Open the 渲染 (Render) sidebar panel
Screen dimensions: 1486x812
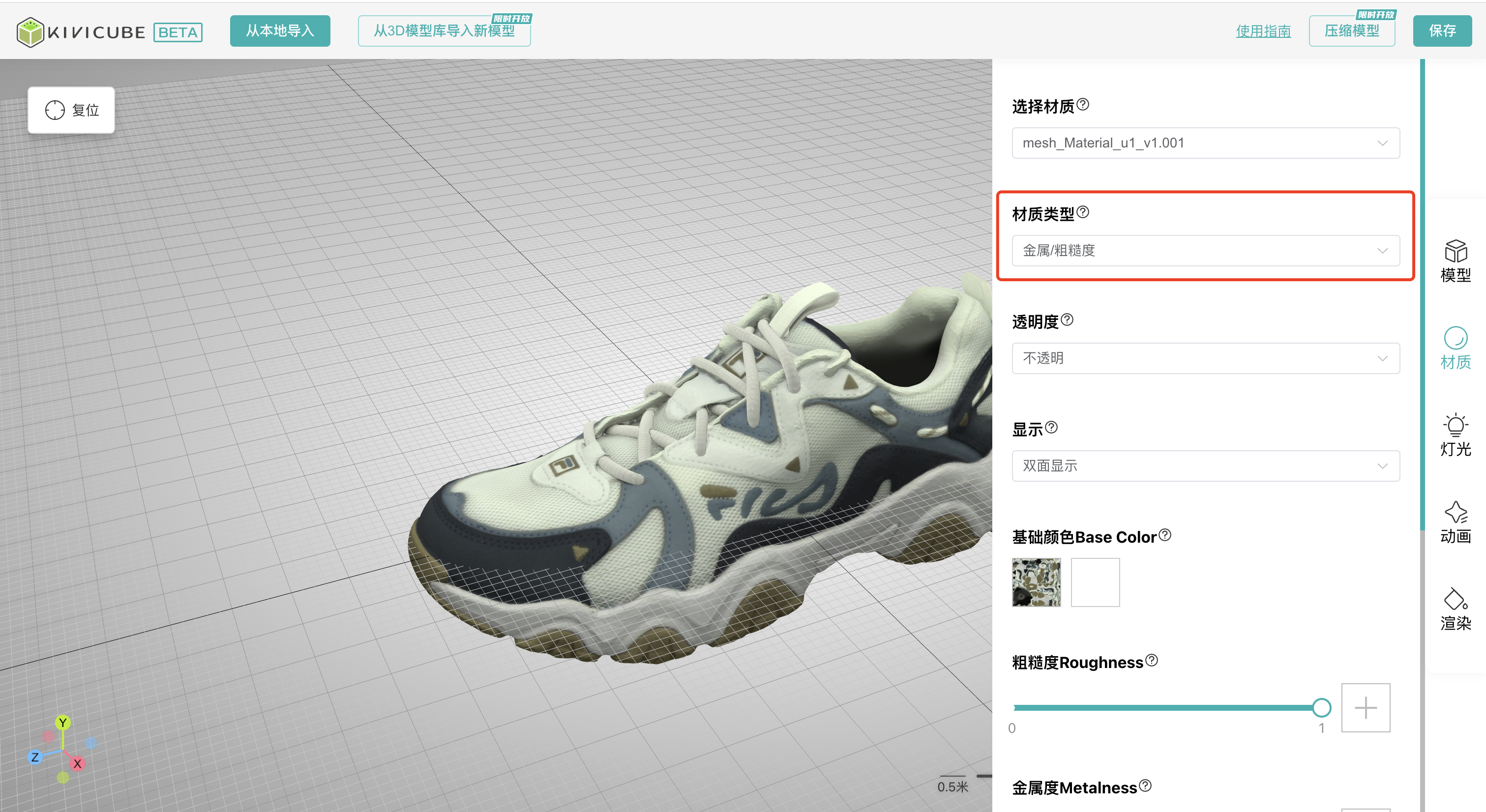point(1455,609)
